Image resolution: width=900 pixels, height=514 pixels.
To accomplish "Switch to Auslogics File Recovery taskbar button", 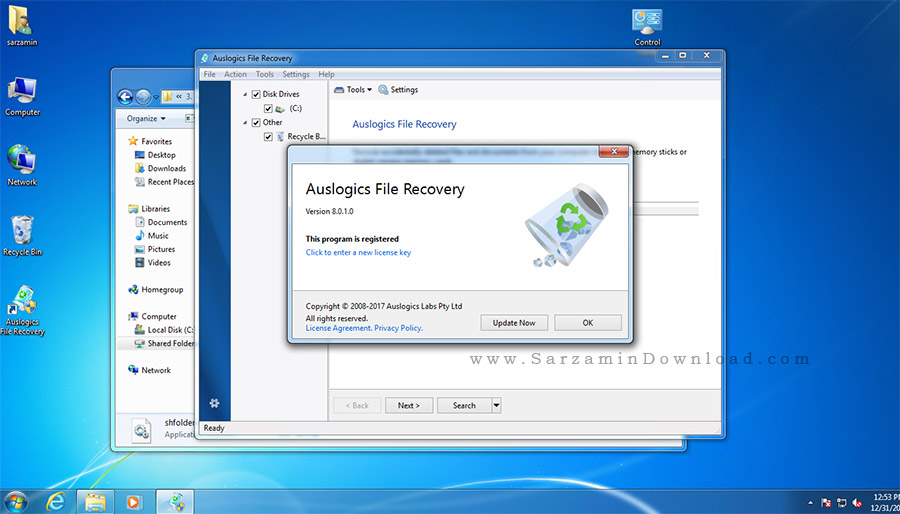I will point(175,502).
